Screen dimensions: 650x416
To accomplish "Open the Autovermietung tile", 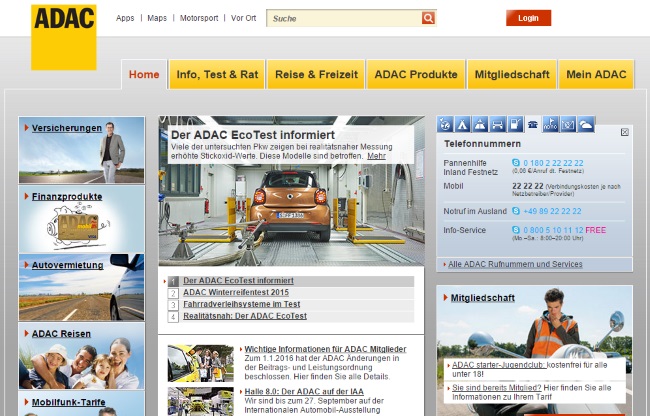I will point(82,287).
